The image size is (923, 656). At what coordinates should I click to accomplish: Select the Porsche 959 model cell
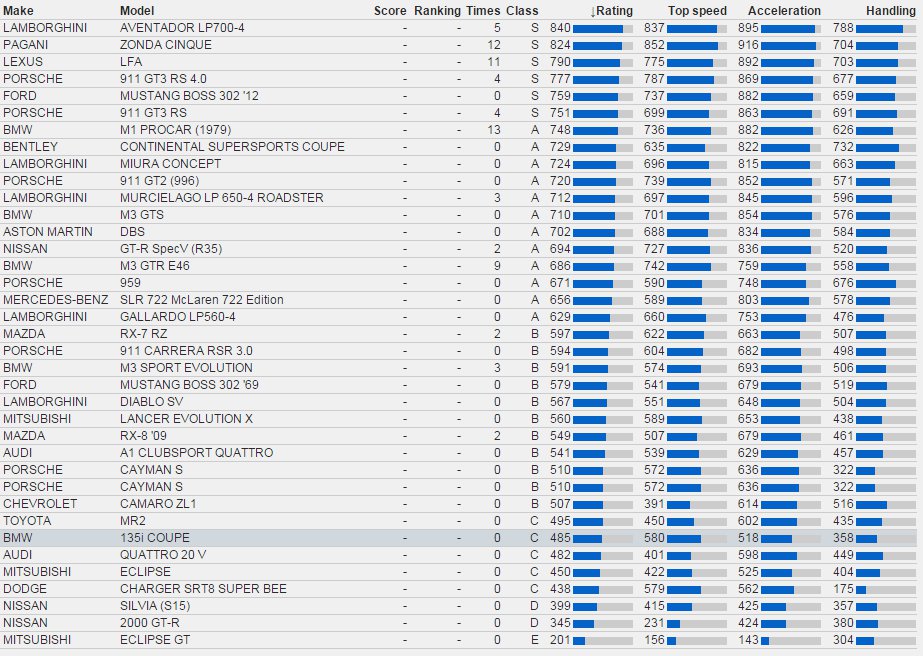(x=132, y=283)
